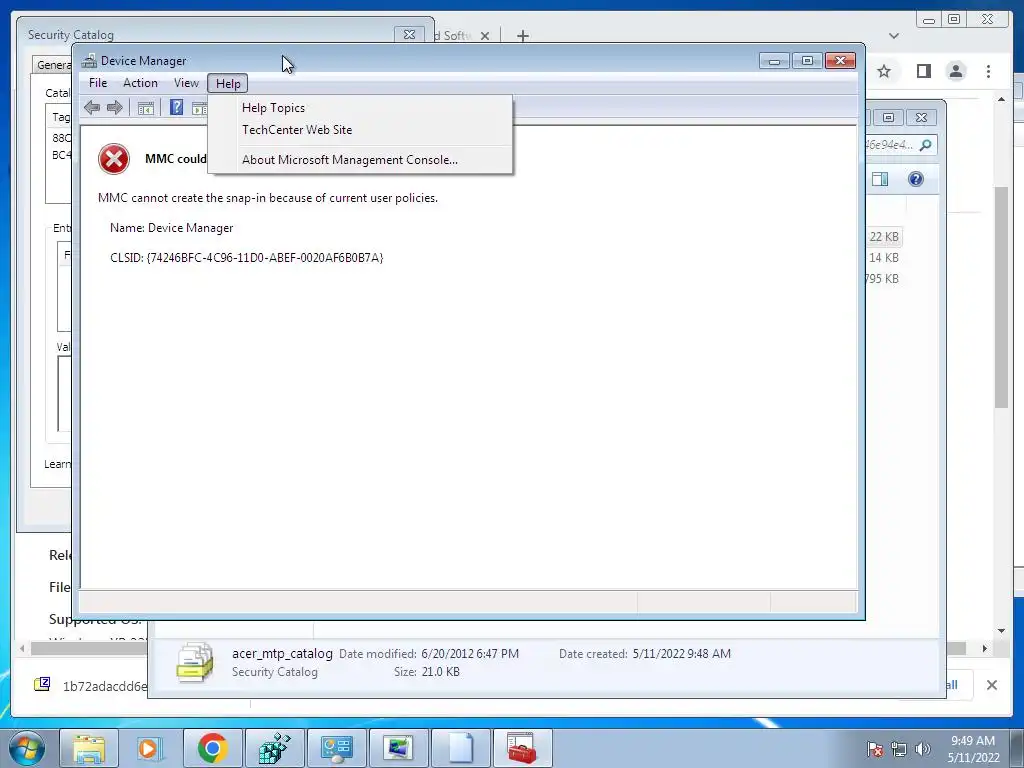Viewport: 1024px width, 768px height.
Task: Click the 14 KB size cell in Explorer
Action: (884, 258)
